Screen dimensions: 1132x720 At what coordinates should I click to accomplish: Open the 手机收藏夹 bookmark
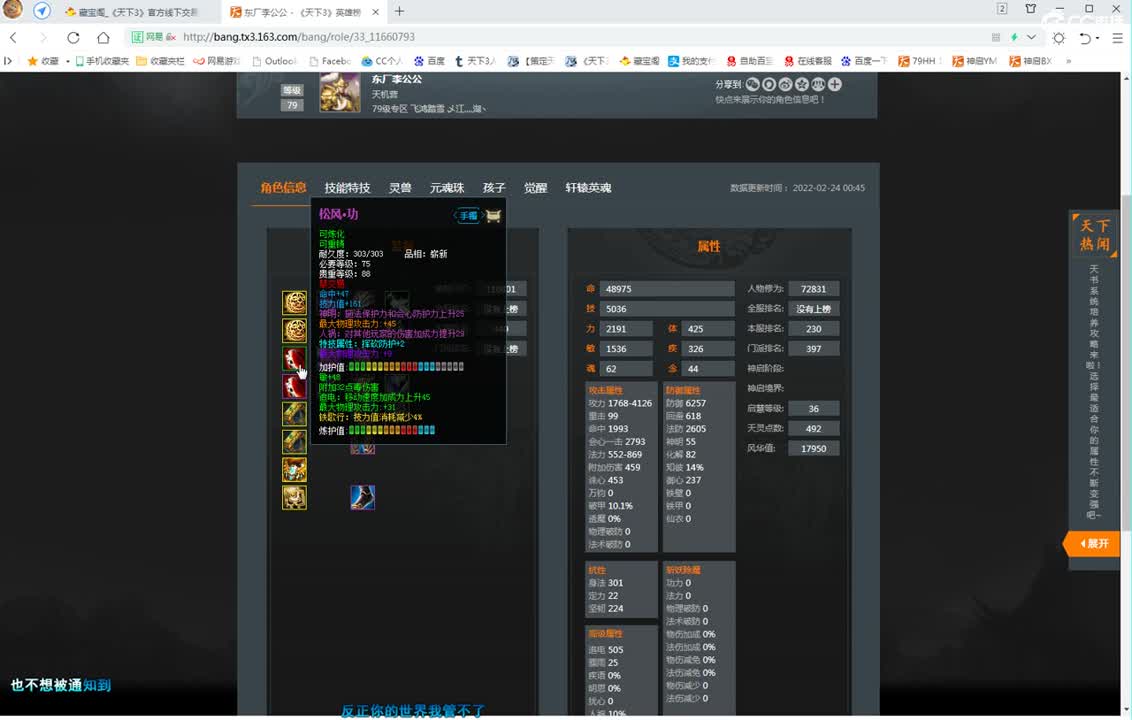pos(102,61)
